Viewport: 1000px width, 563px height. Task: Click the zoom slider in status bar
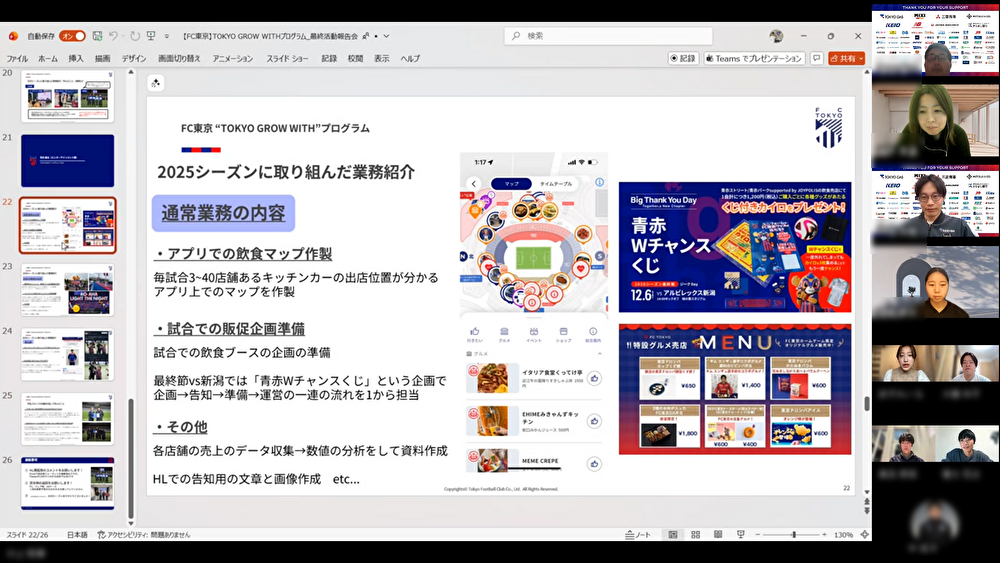pos(793,535)
